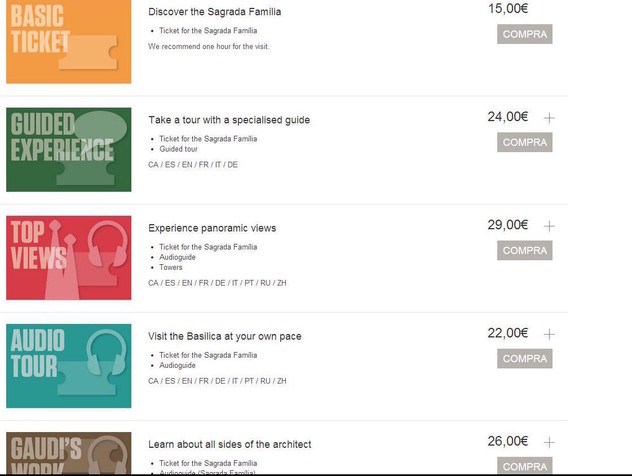Open 'Take a tour with a specialised guide'

[x=229, y=120]
